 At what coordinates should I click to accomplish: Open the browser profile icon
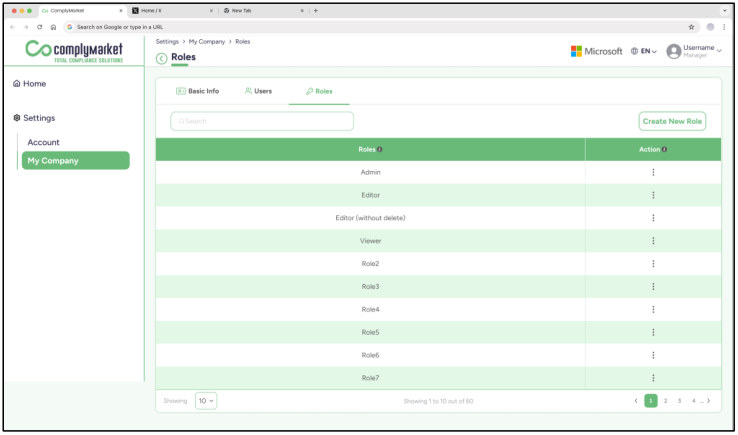710,27
